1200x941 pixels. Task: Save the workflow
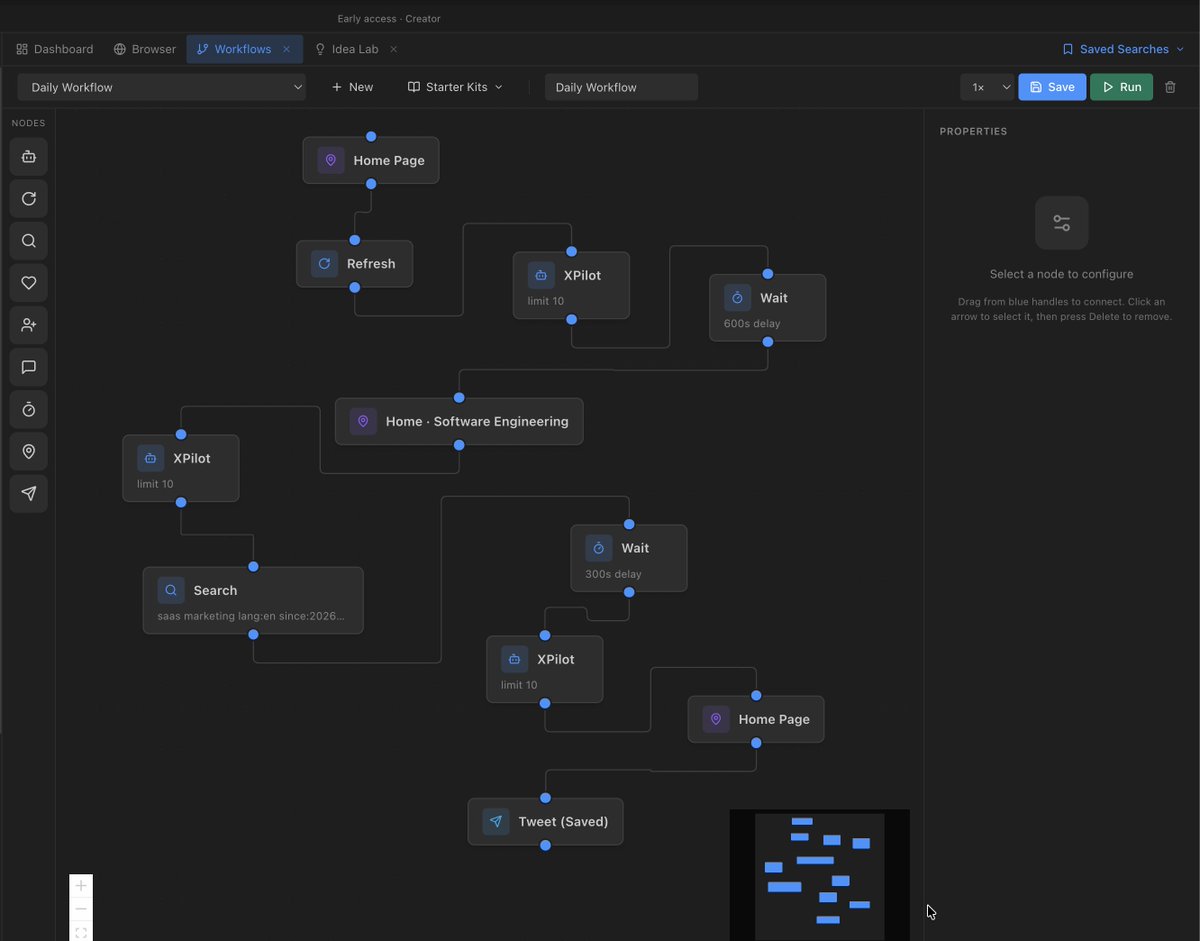(x=1052, y=87)
